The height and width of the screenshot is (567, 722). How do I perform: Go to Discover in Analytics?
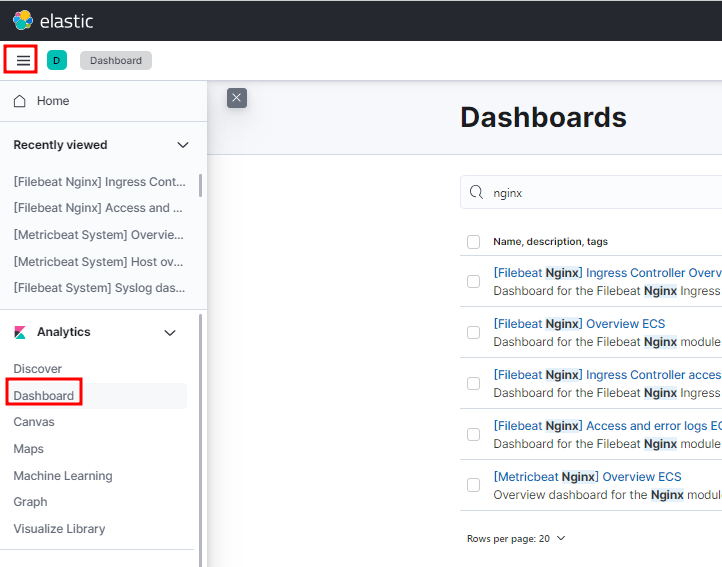(x=37, y=369)
